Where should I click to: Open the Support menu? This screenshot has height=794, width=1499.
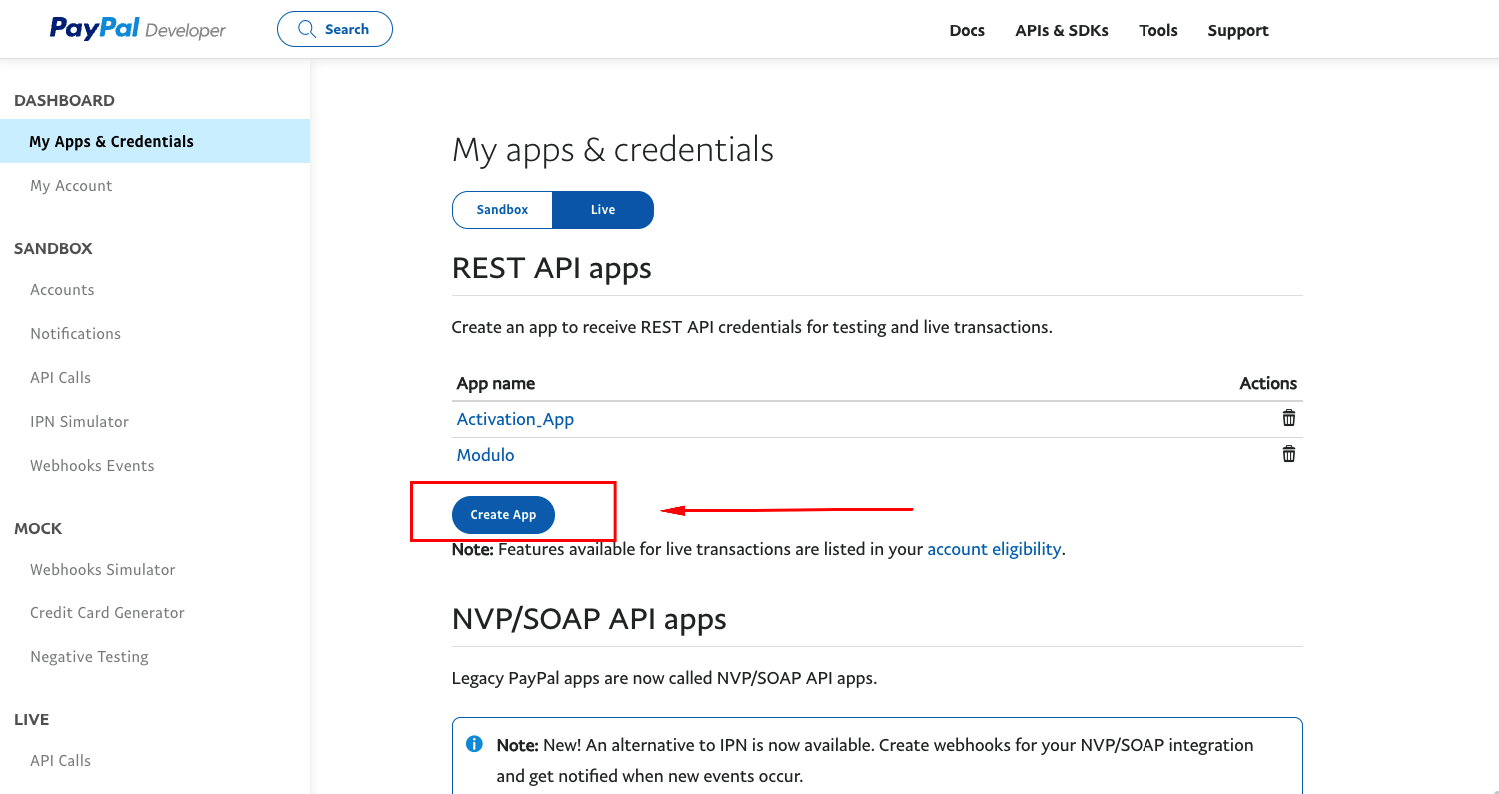(x=1238, y=30)
